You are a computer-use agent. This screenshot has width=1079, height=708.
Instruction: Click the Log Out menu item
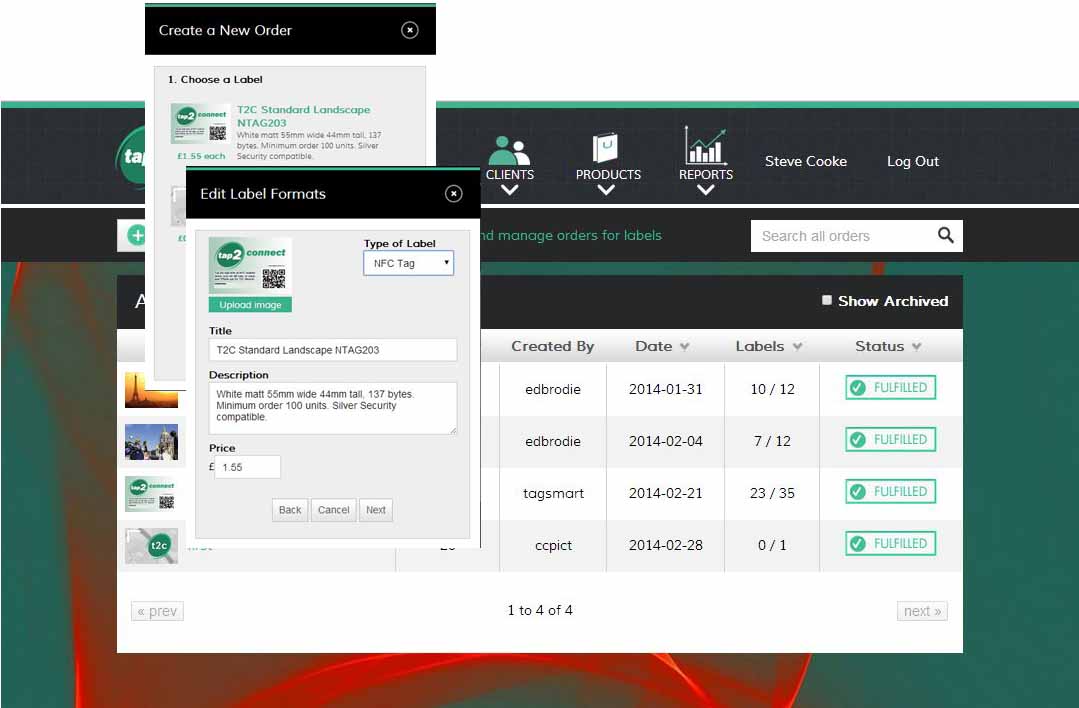(x=912, y=161)
